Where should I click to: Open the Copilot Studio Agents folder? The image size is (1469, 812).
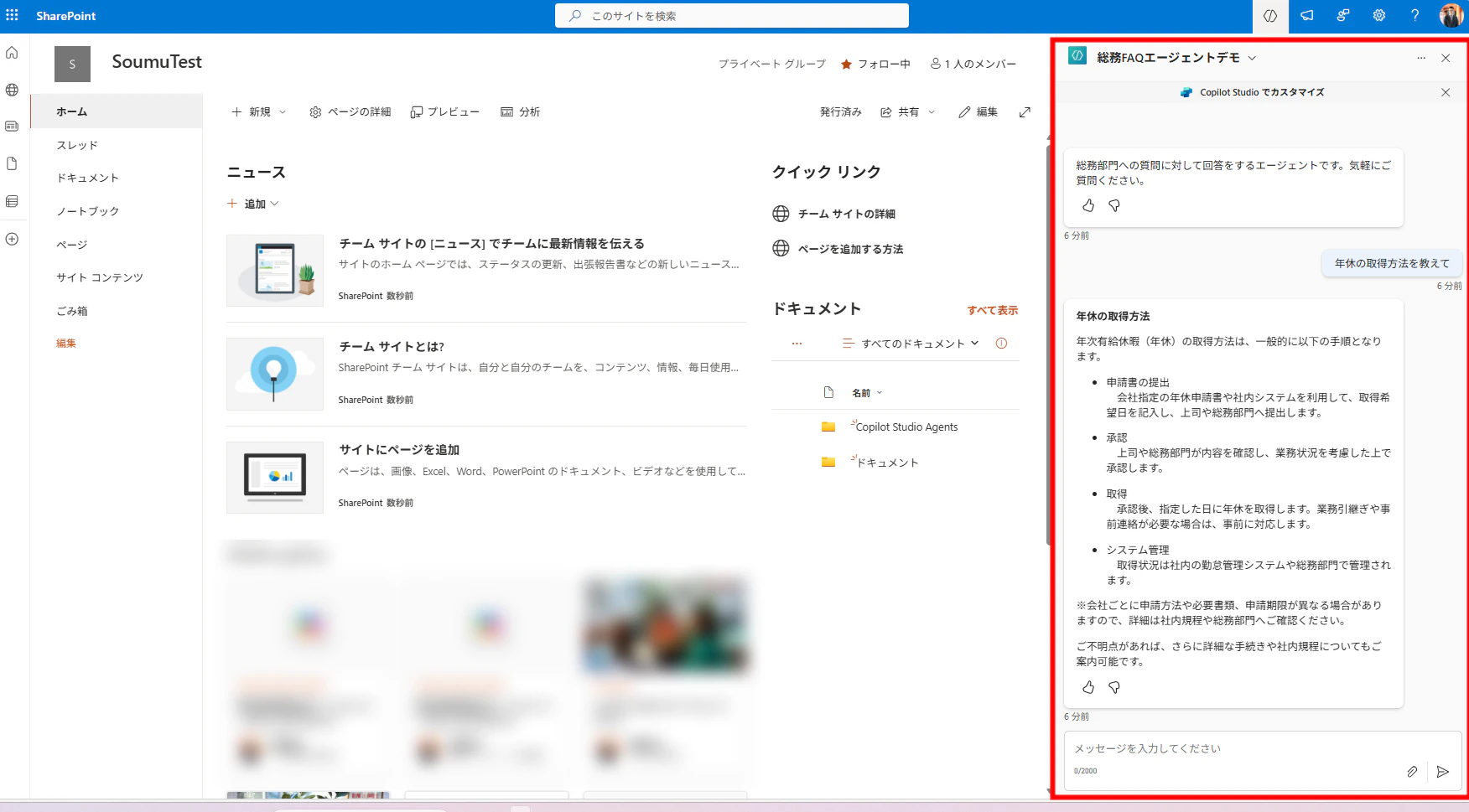[906, 427]
